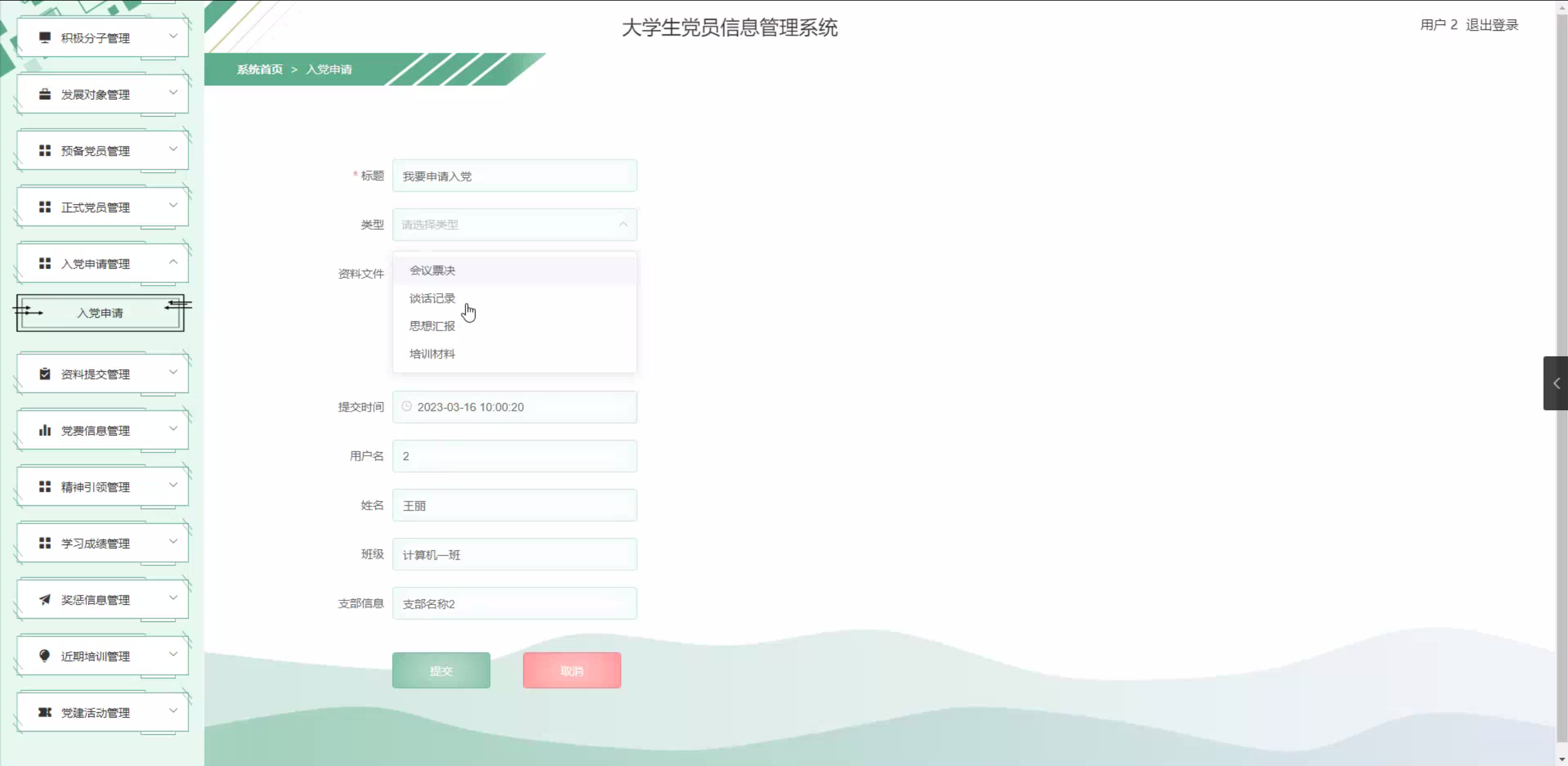Click the ticket icon beside 党建活动管理

[45, 712]
